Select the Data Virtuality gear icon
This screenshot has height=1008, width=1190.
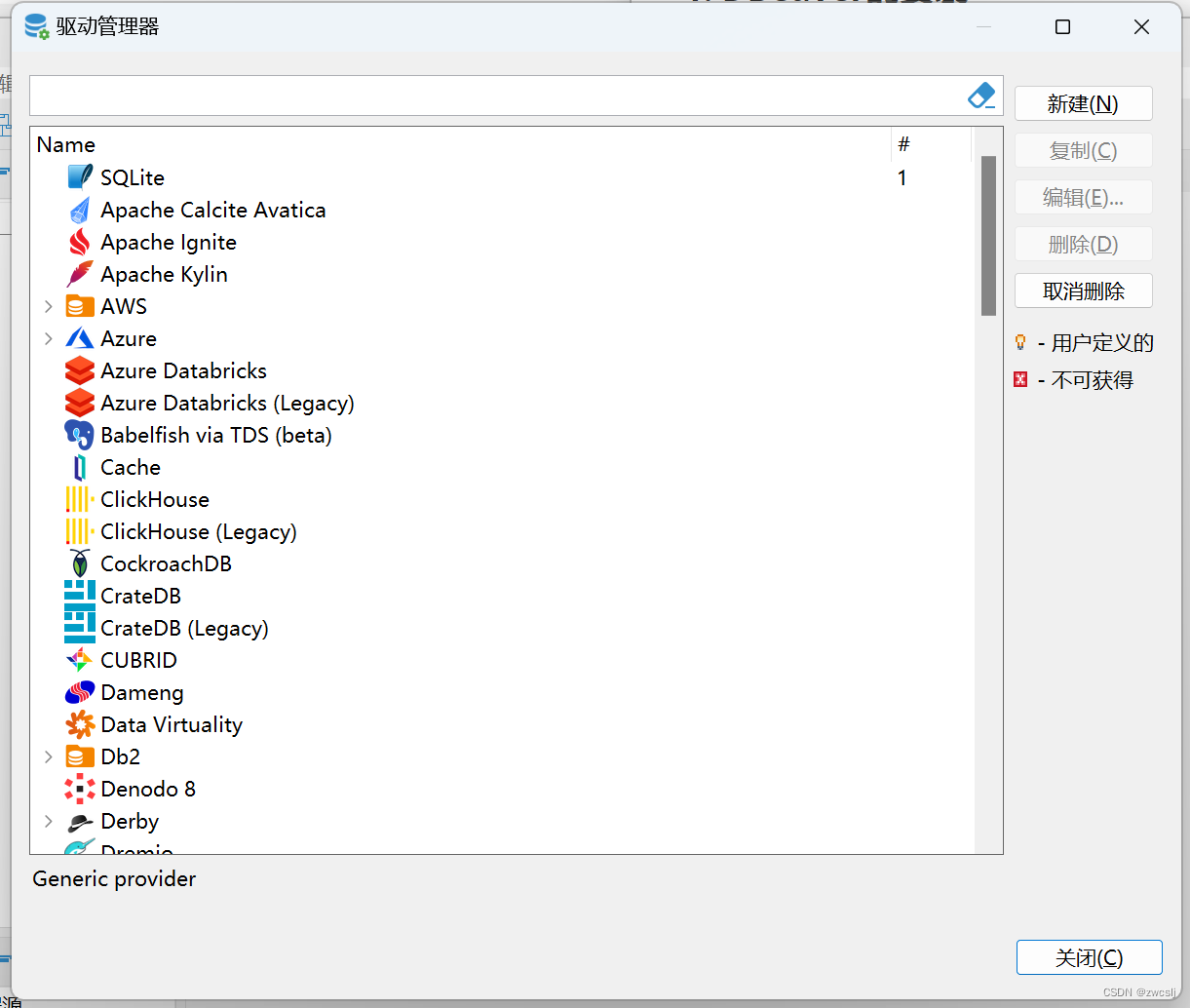(x=80, y=724)
